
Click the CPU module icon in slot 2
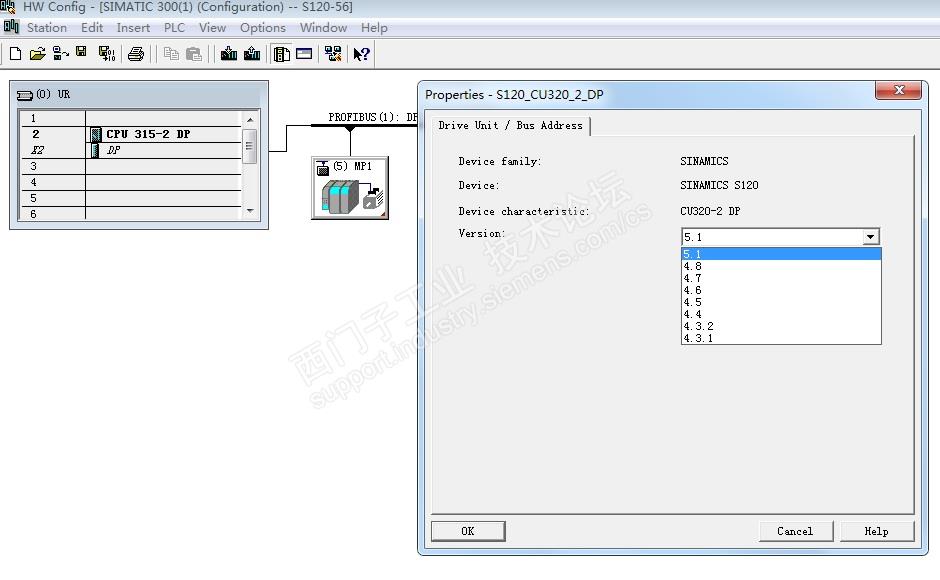[x=95, y=134]
